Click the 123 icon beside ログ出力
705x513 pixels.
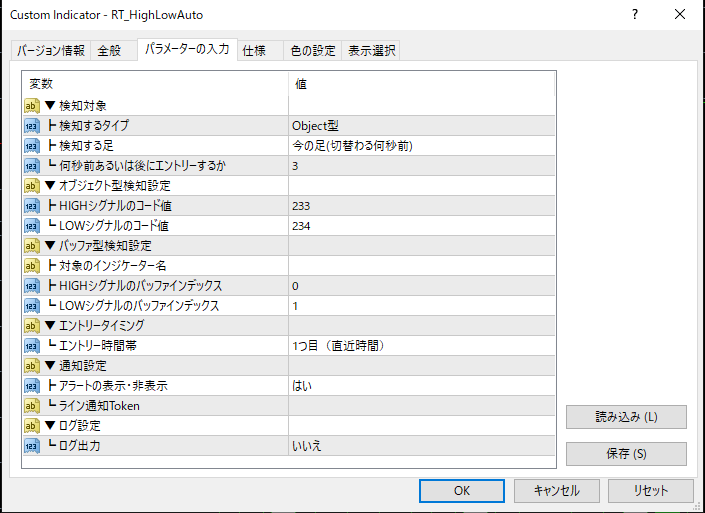32,445
